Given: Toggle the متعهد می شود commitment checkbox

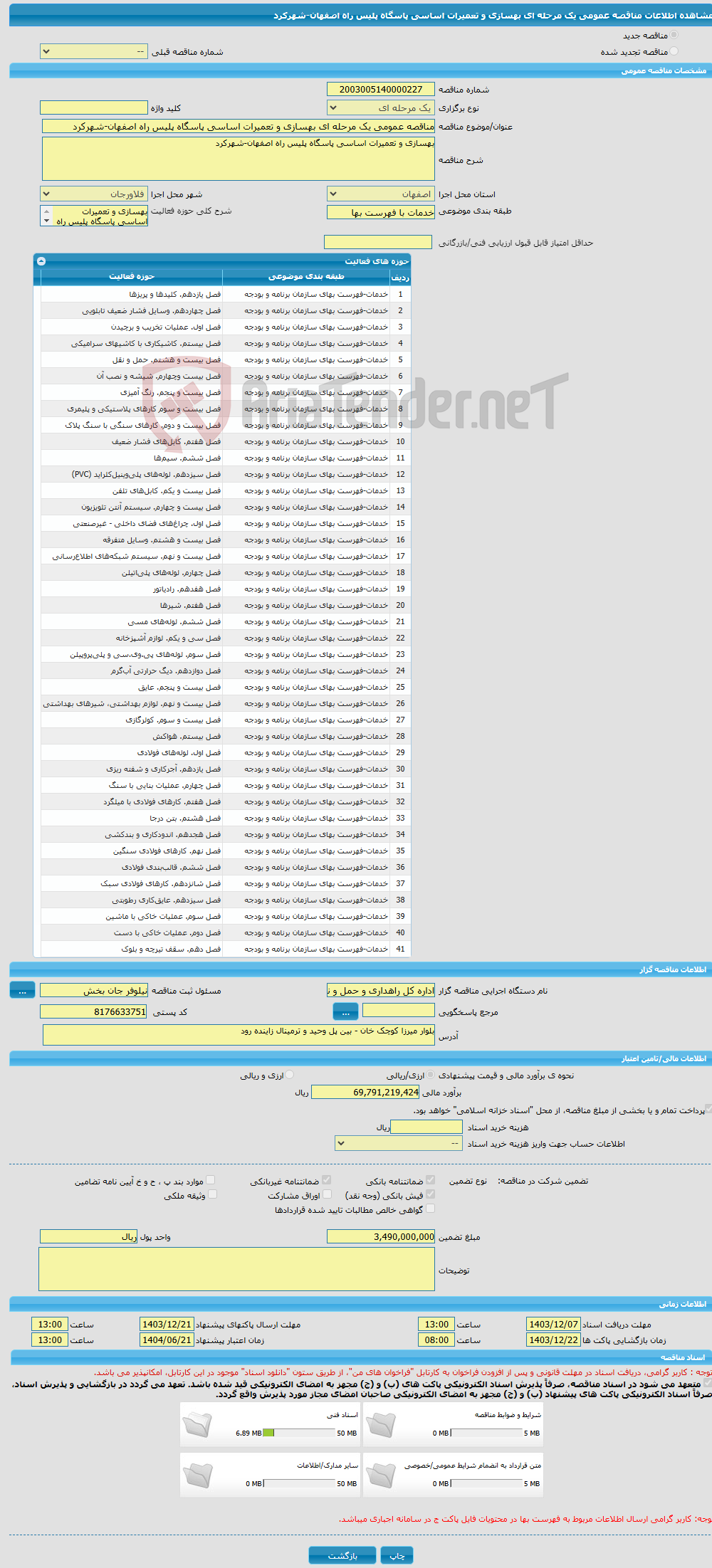Looking at the screenshot, I should click(x=707, y=1382).
